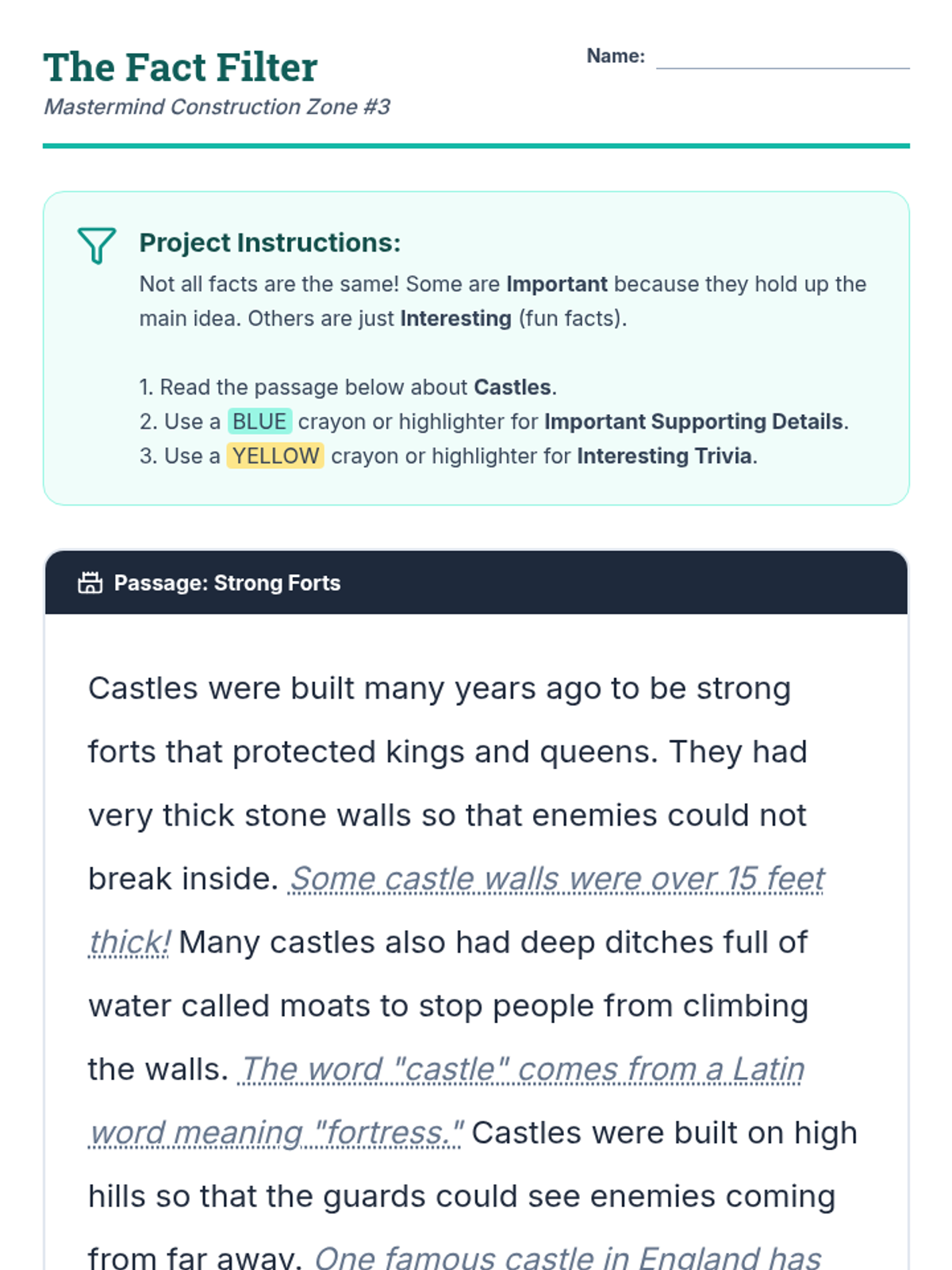
Task: Click the underlined "The word castle comes from a Latin" sentence
Action: coord(521,1070)
